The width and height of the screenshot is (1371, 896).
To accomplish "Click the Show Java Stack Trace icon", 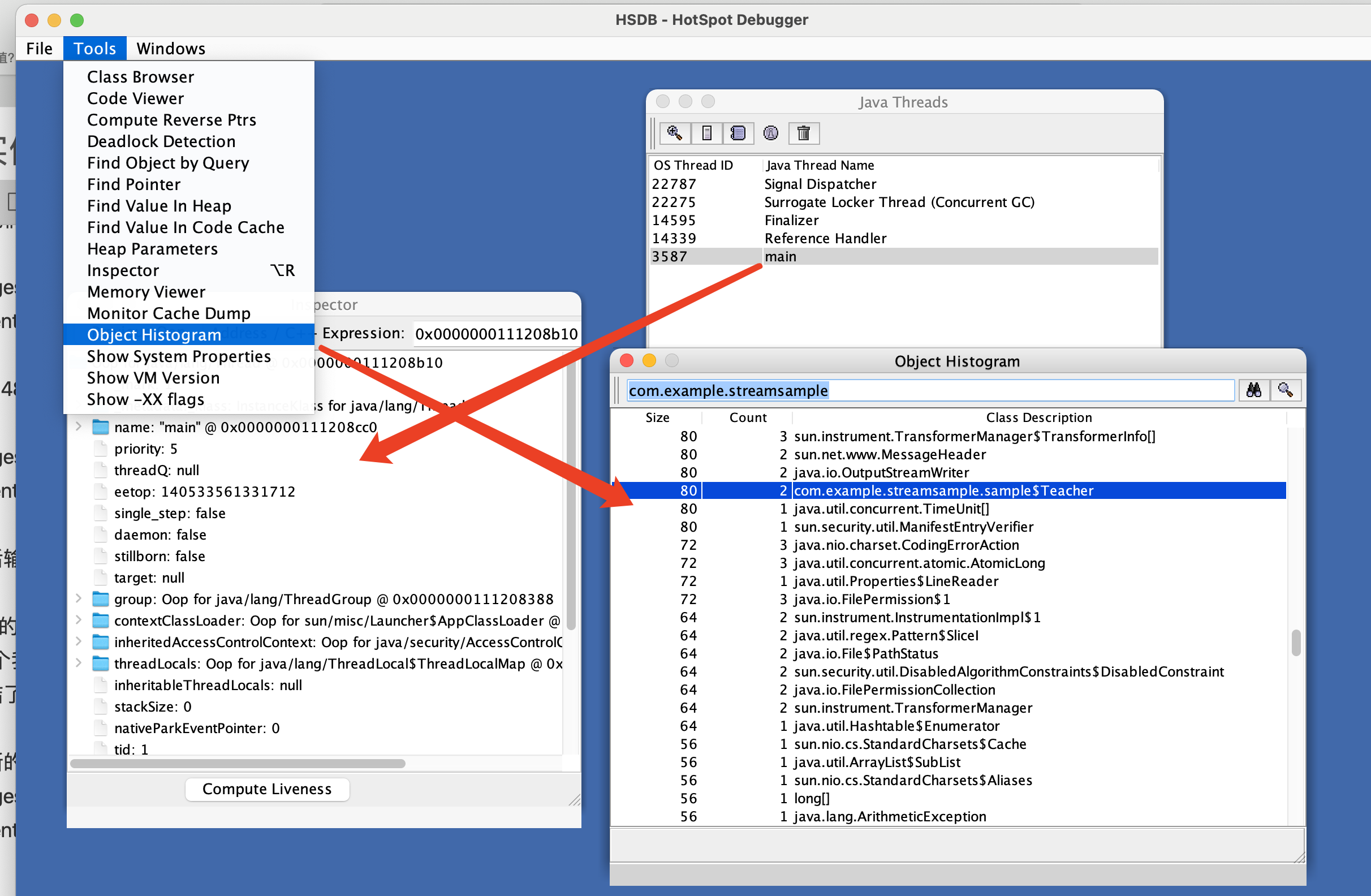I will (738, 133).
